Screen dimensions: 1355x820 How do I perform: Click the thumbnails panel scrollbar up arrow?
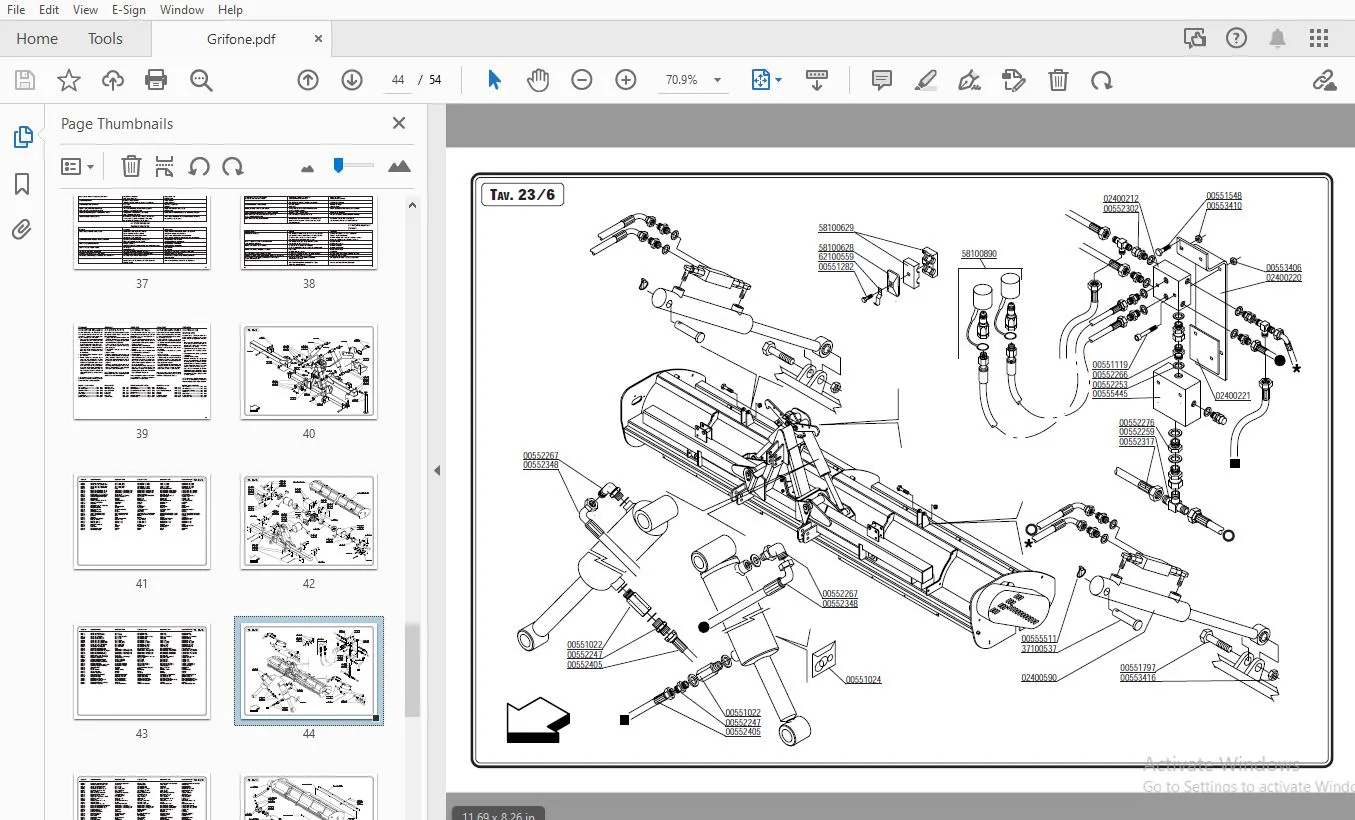coord(412,205)
